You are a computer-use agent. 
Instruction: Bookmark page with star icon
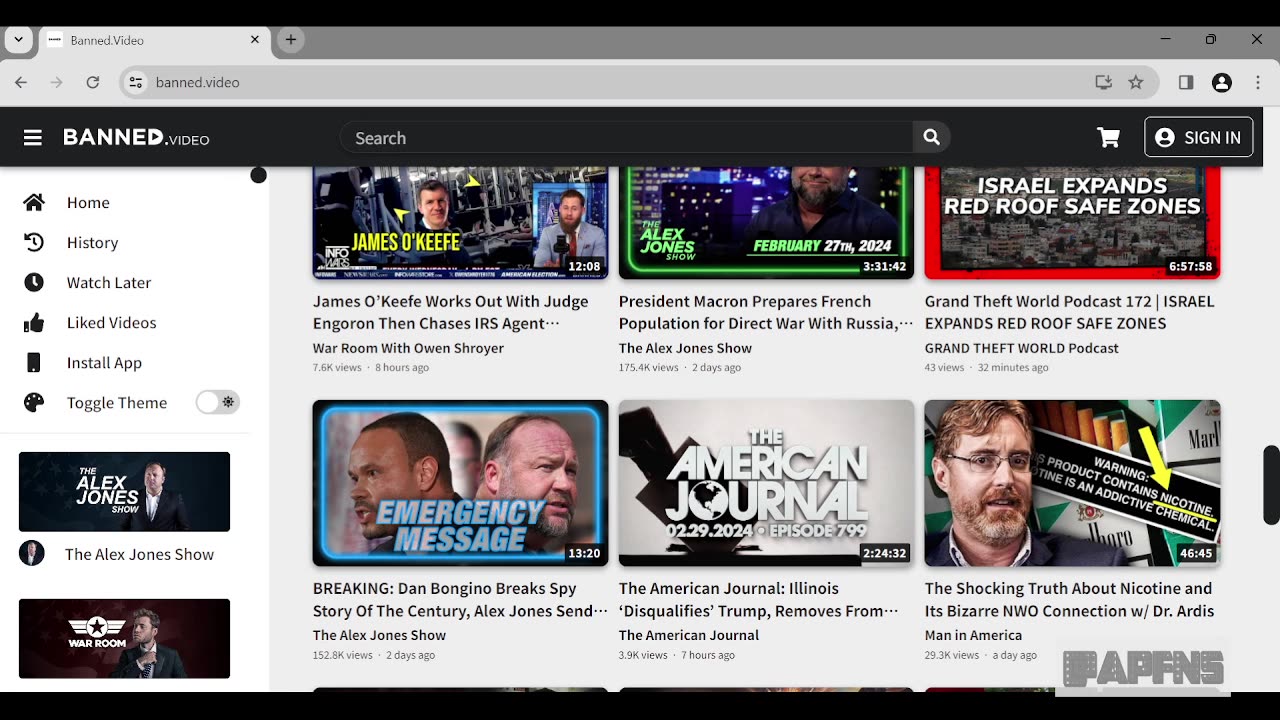pyautogui.click(x=1136, y=82)
